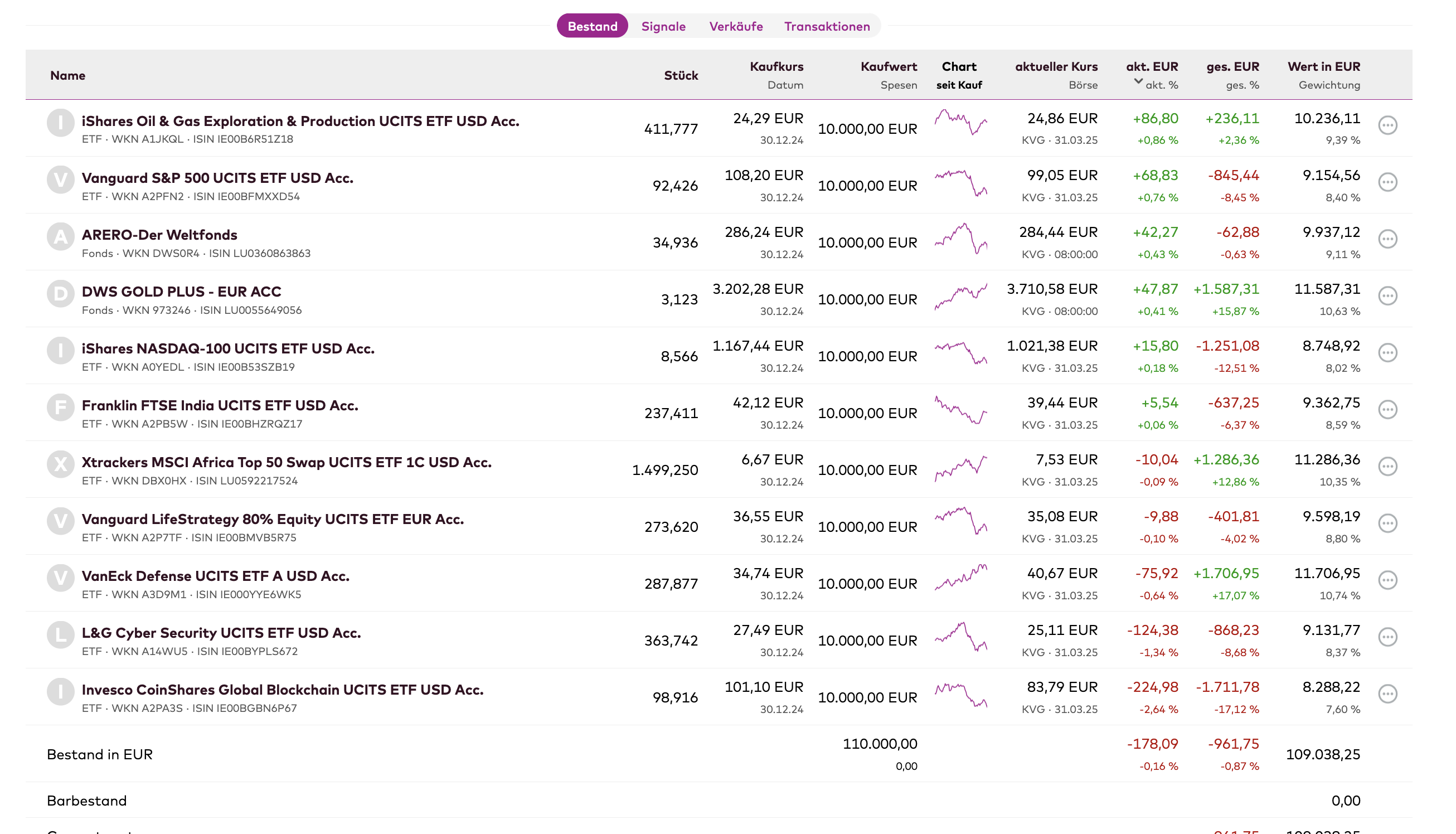Sort by the Stück column header
Image resolution: width=1456 pixels, height=834 pixels.
tap(681, 76)
